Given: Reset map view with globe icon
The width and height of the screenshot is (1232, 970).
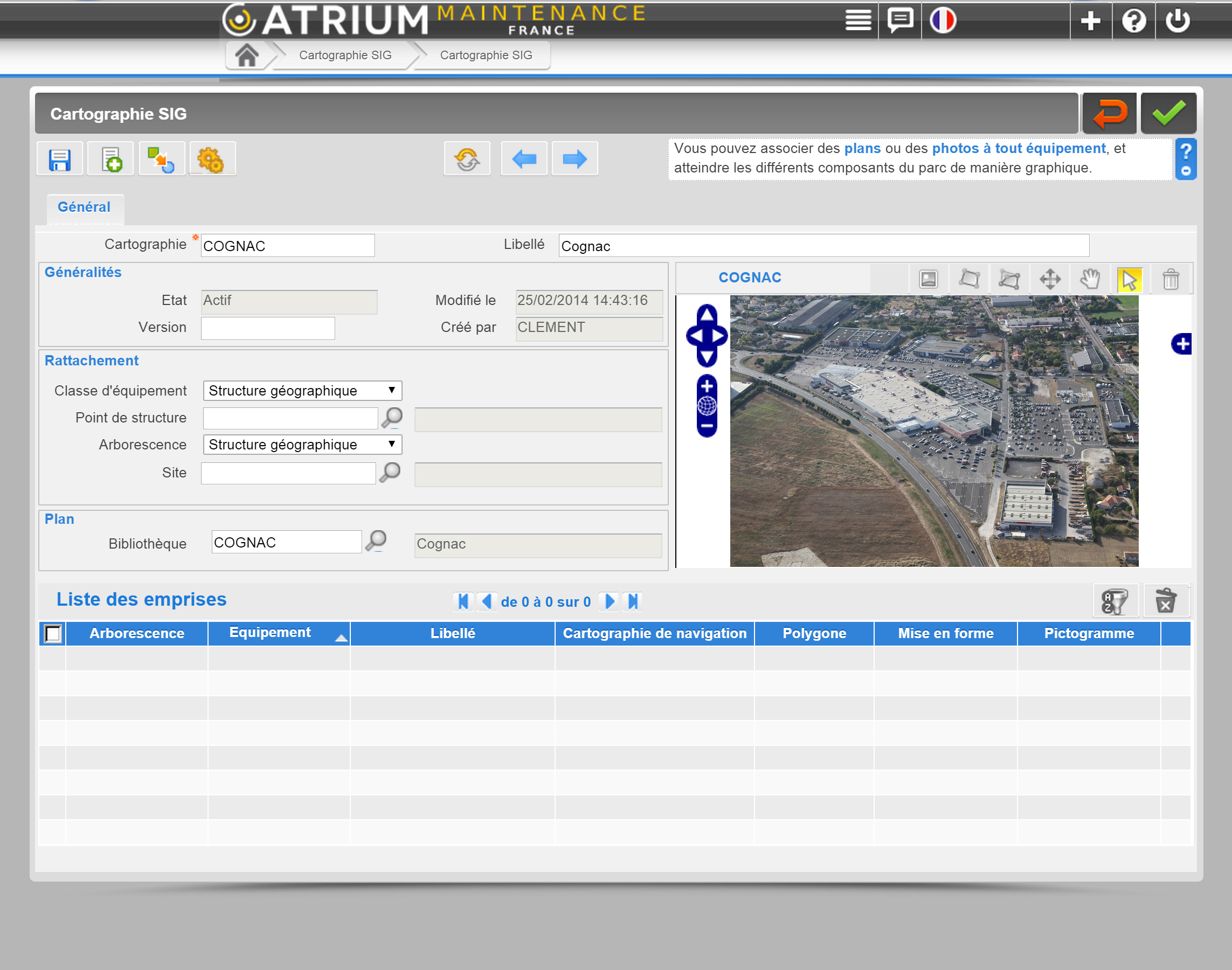Looking at the screenshot, I should pyautogui.click(x=707, y=406).
